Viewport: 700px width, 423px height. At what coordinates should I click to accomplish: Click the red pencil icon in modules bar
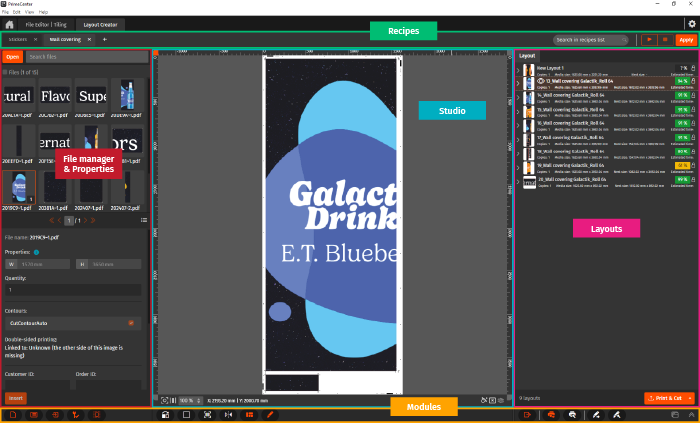click(270, 414)
